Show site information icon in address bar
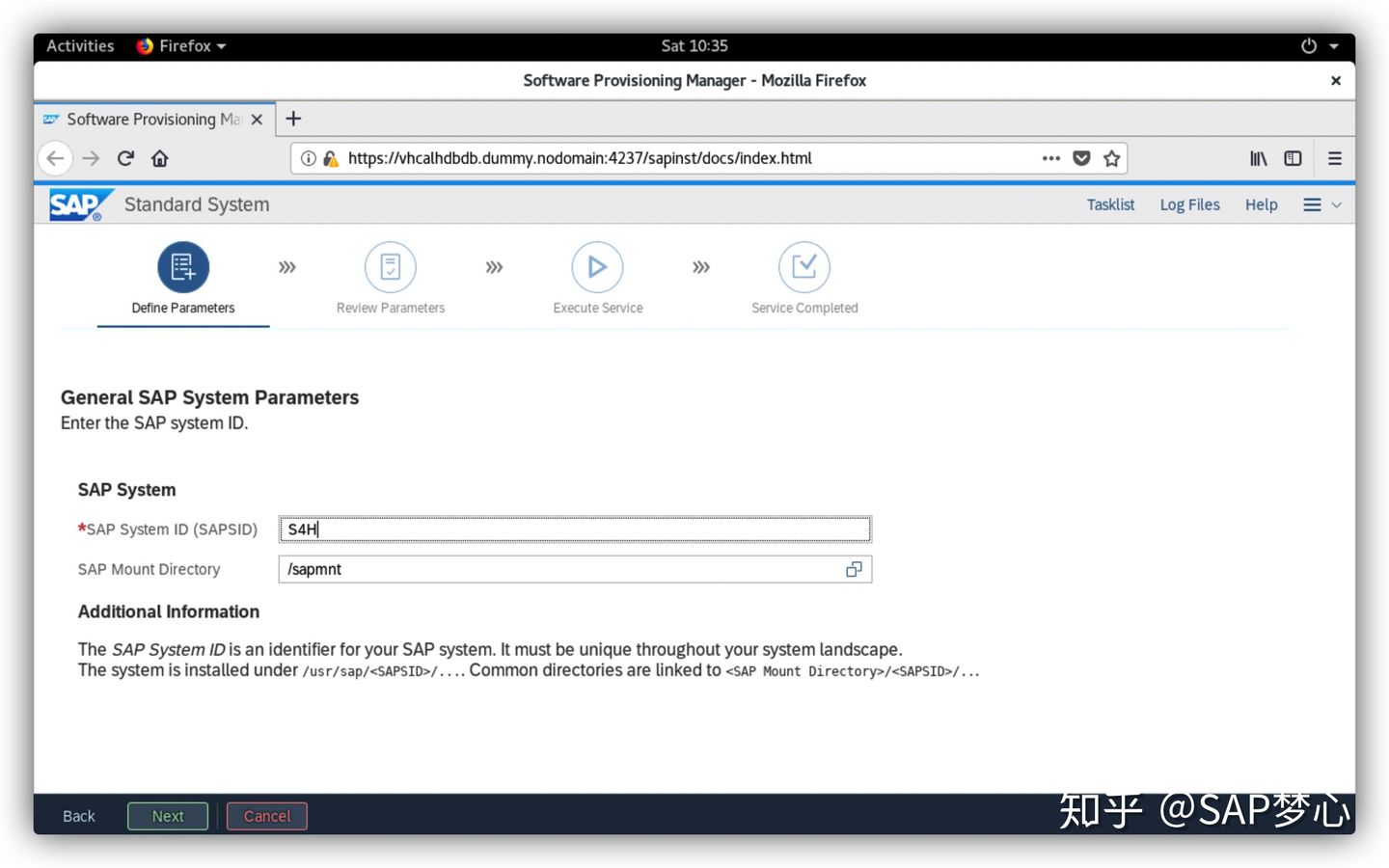This screenshot has width=1389, height=868. 308,158
